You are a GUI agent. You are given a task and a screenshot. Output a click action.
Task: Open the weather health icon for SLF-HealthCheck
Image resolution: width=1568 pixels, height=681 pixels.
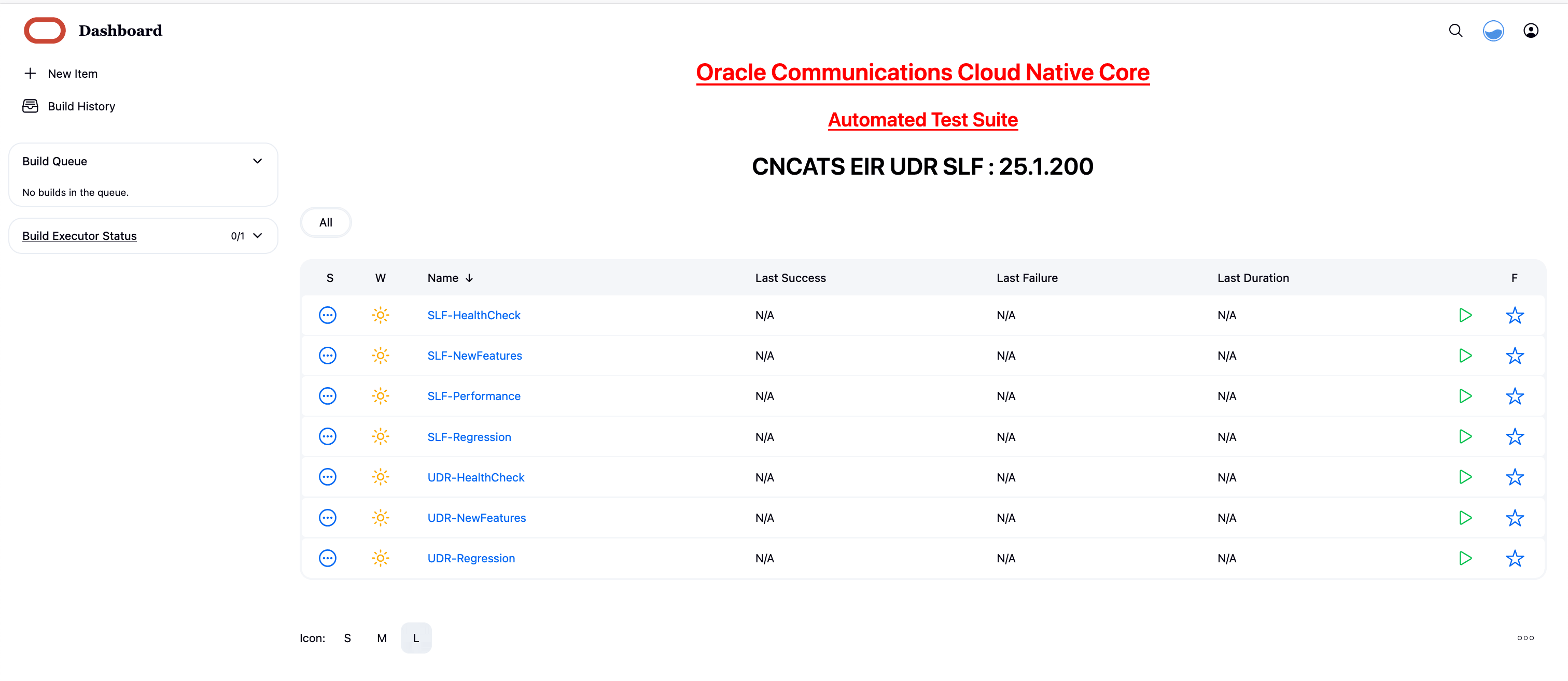[x=381, y=315]
